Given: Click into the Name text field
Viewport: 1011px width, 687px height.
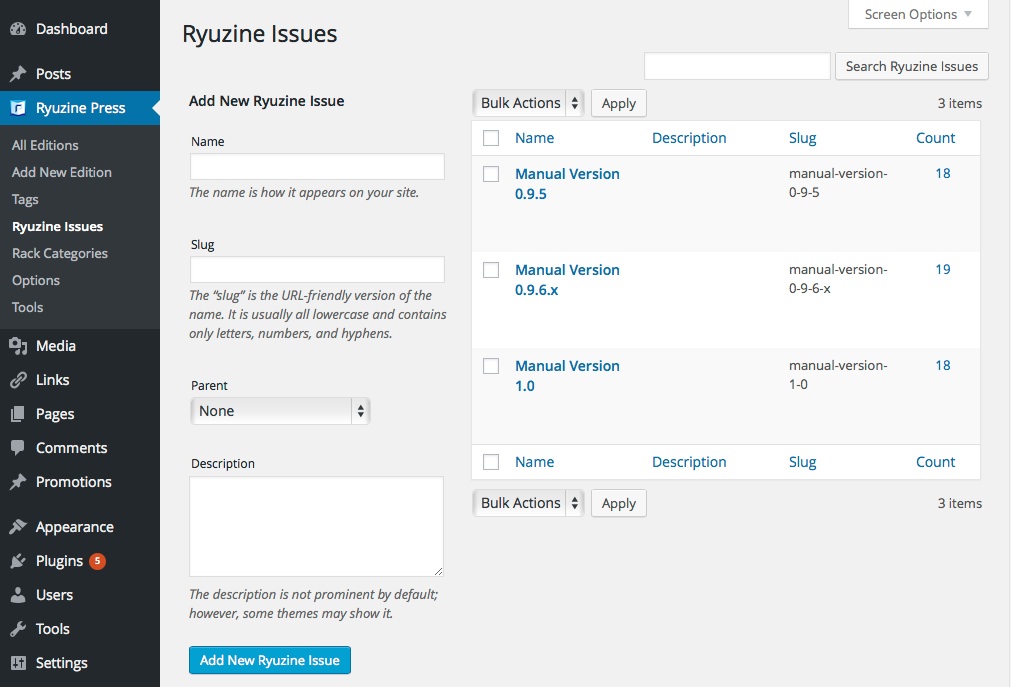Looking at the screenshot, I should pyautogui.click(x=317, y=167).
